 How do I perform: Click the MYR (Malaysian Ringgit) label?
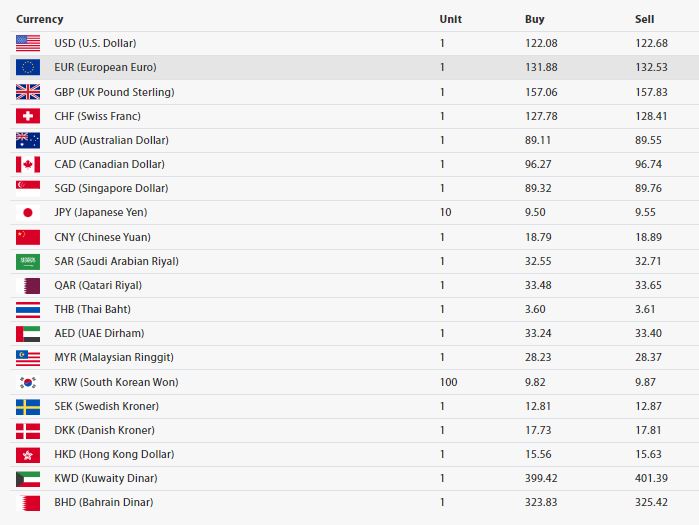pyautogui.click(x=114, y=357)
